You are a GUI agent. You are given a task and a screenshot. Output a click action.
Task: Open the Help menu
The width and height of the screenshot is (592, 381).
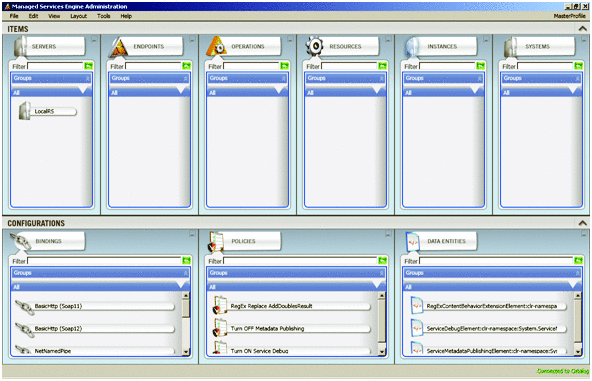tap(126, 16)
